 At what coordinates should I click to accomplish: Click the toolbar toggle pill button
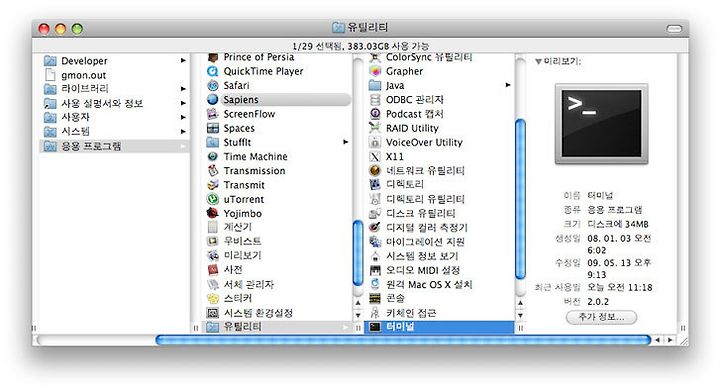coord(674,28)
